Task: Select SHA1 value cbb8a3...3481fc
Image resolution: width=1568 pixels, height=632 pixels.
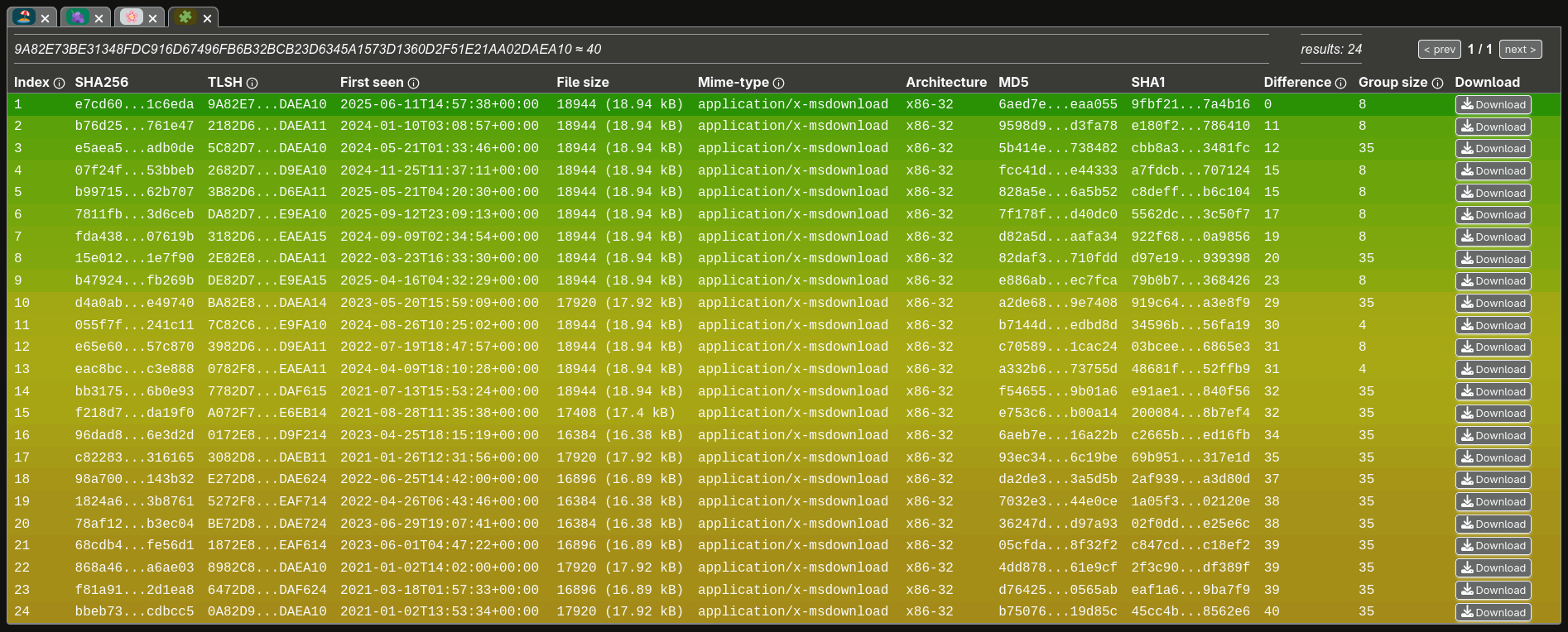Action: coord(1190,149)
